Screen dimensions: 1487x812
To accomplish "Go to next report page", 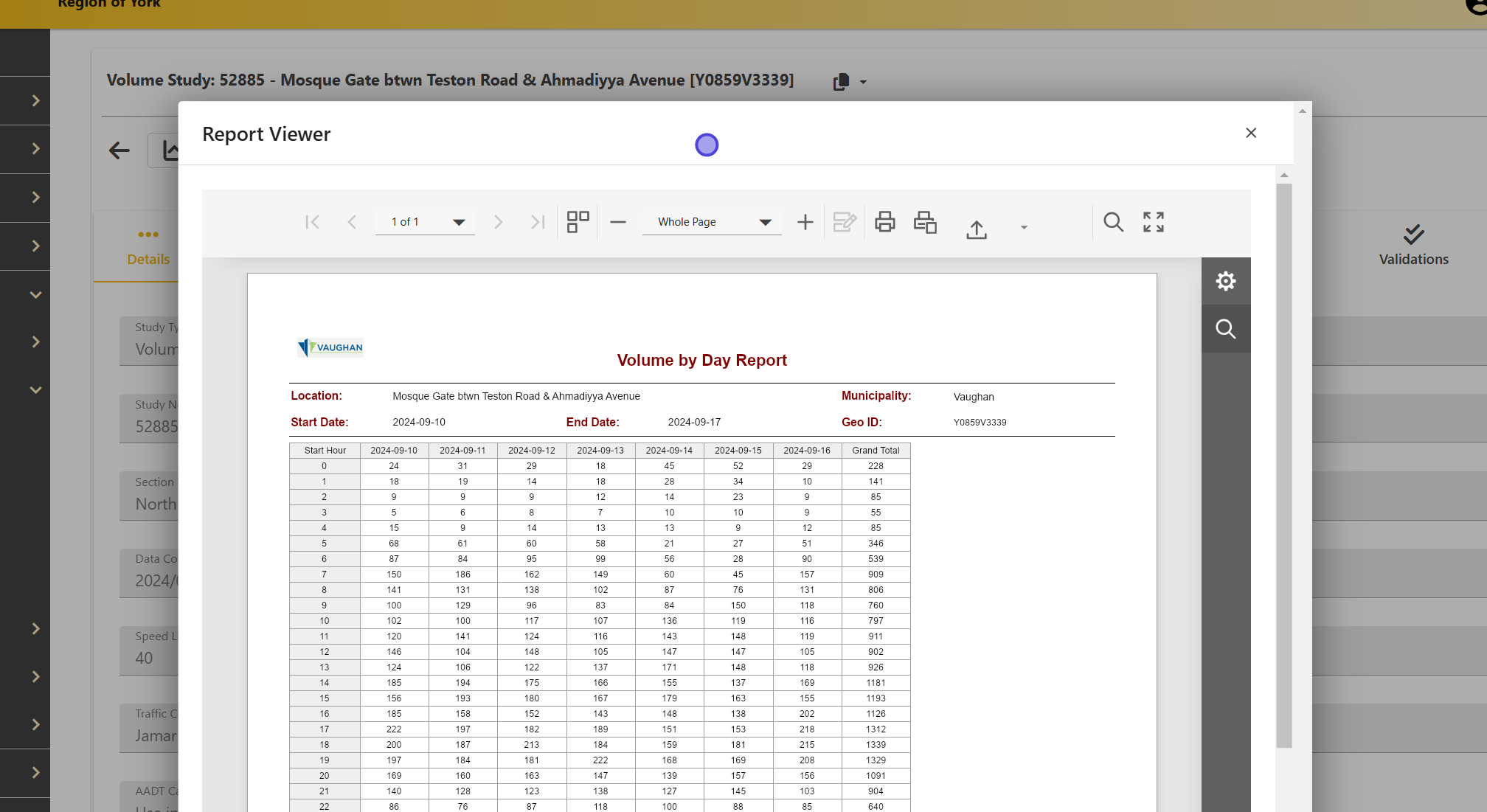I will 498,222.
